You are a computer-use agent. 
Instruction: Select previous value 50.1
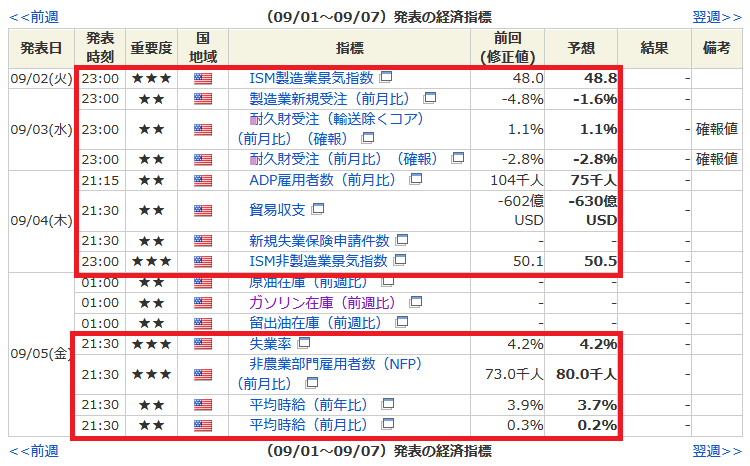[528, 261]
